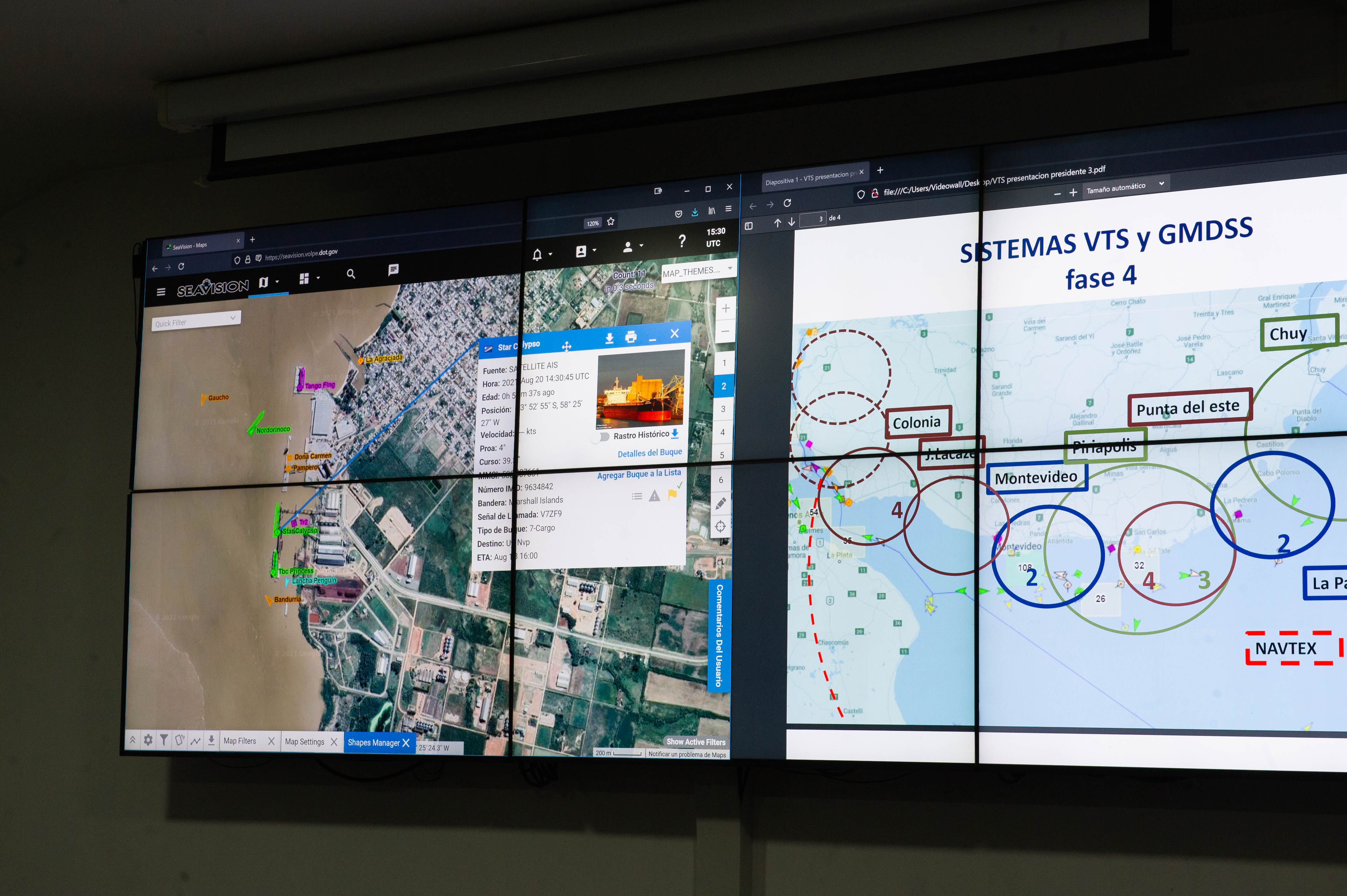Select map preset 6
This screenshot has height=896, width=1347.
point(721,480)
